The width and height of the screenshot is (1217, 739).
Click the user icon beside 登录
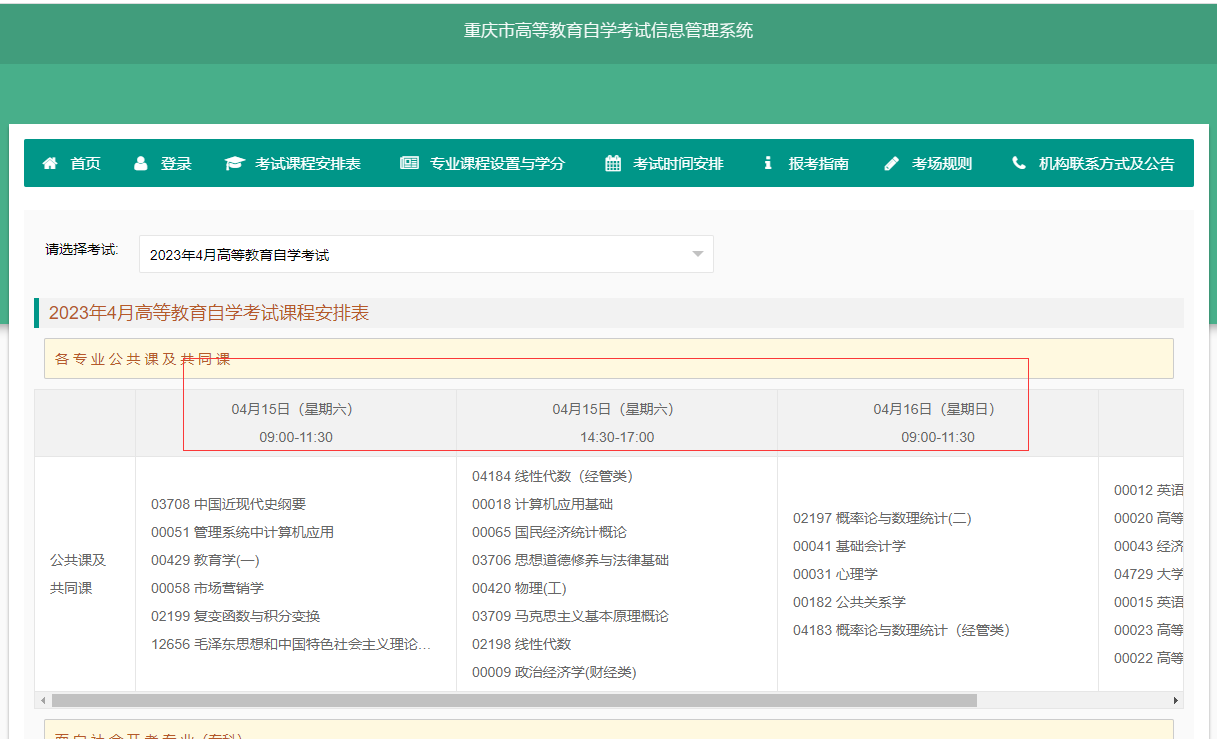click(x=141, y=163)
